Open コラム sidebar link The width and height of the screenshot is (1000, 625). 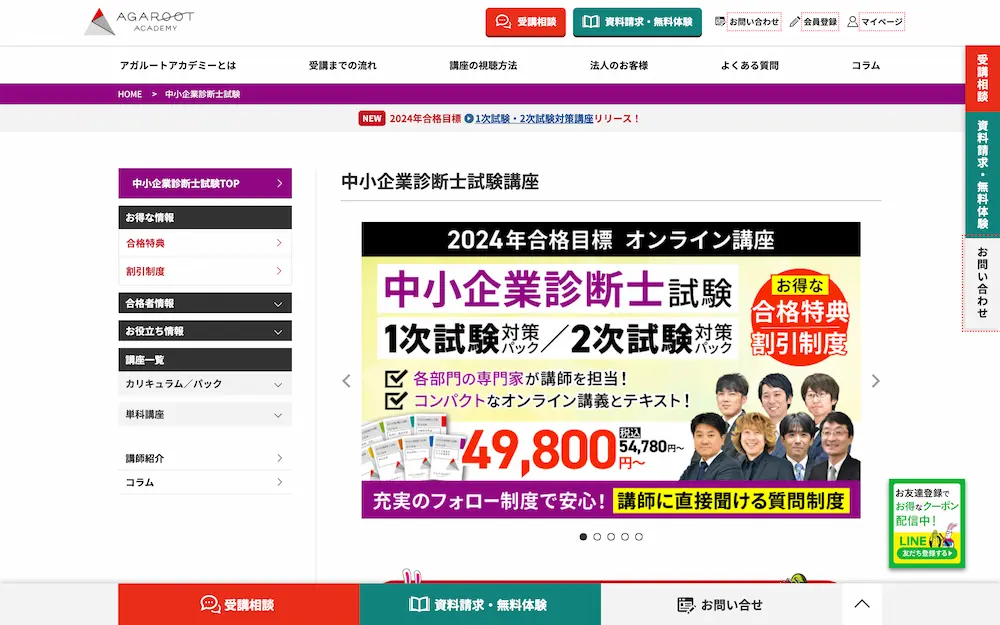coord(205,482)
